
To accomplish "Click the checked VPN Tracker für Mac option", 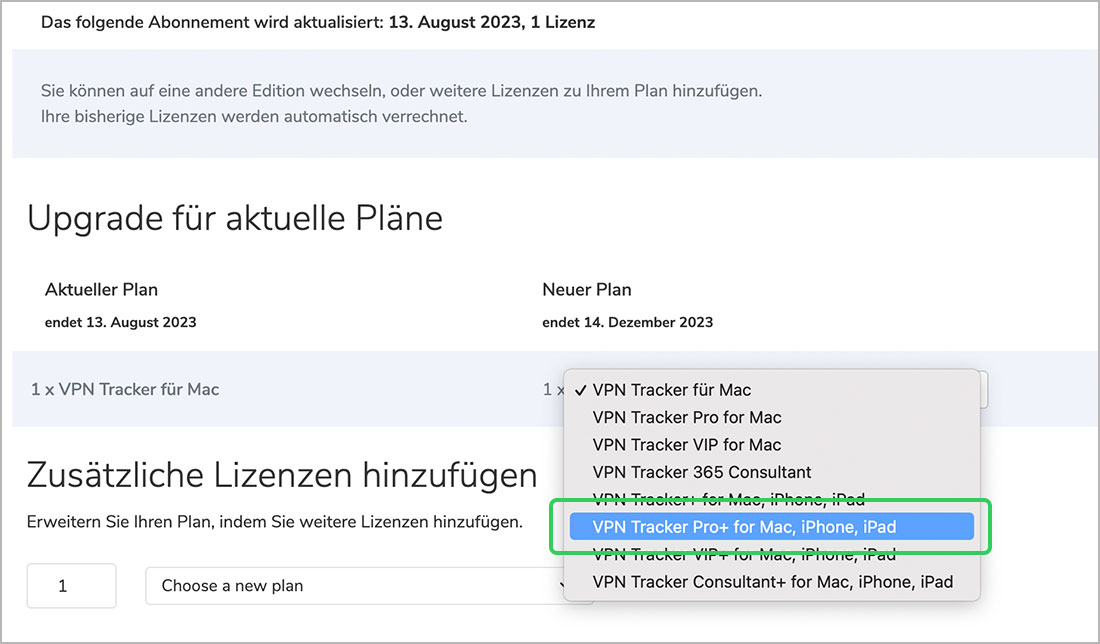I will pos(672,390).
